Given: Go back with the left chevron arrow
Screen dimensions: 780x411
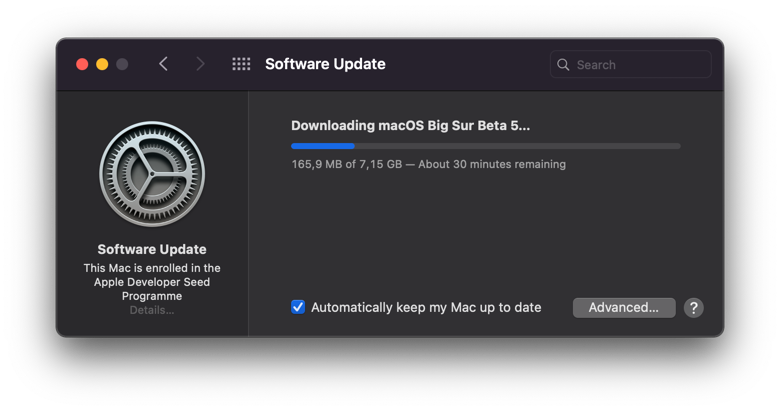Looking at the screenshot, I should click(x=163, y=64).
